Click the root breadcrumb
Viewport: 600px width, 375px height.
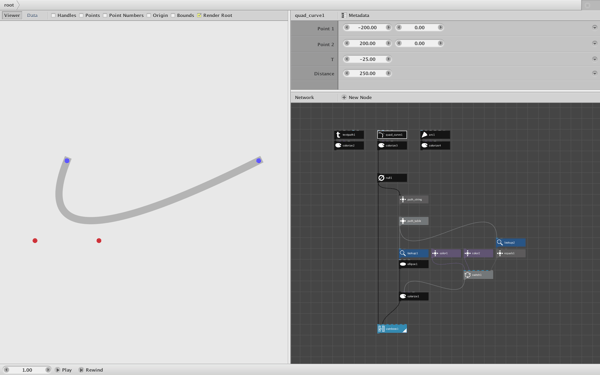click(x=9, y=5)
